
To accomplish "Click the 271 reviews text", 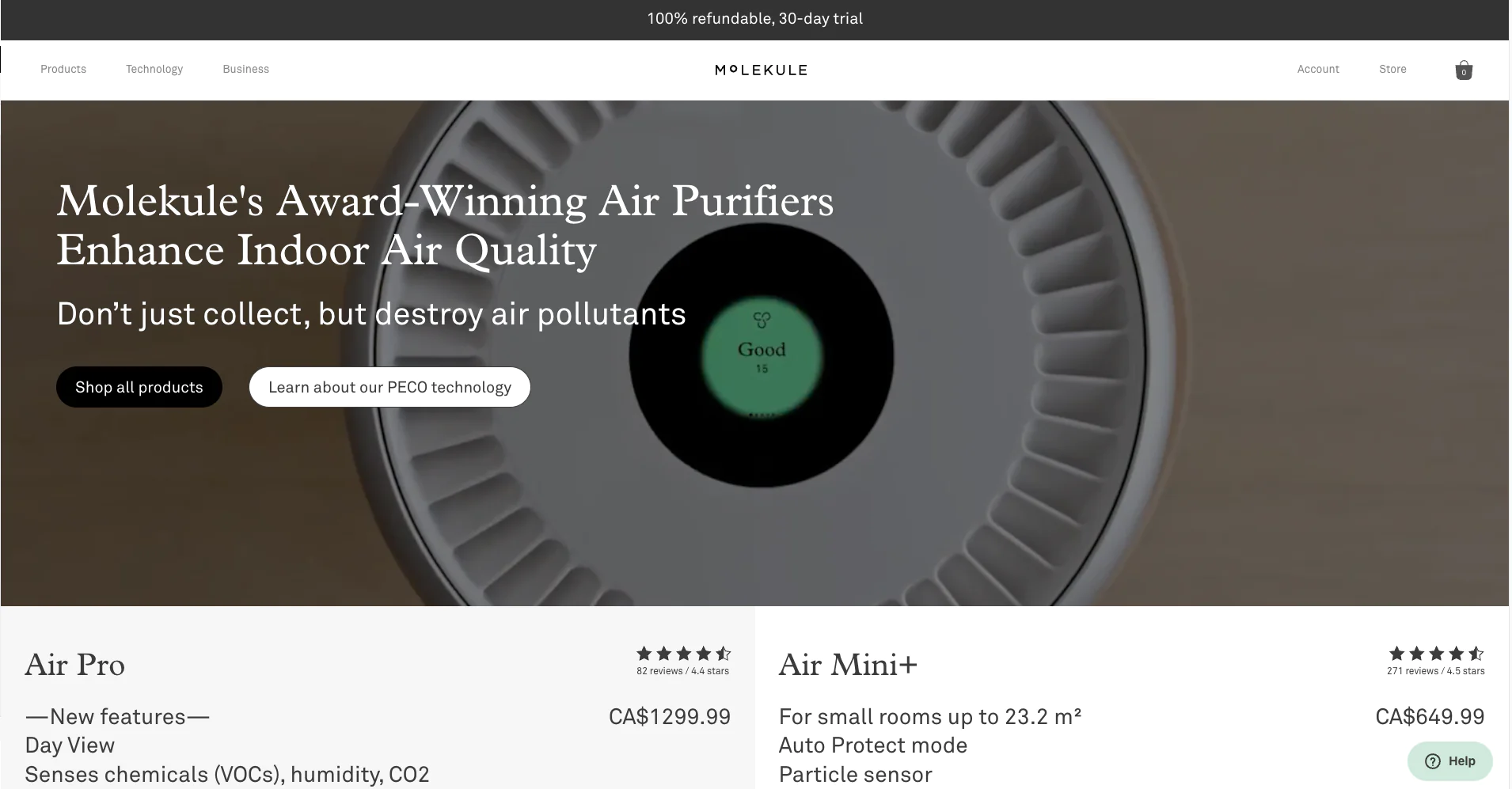I will [1412, 671].
